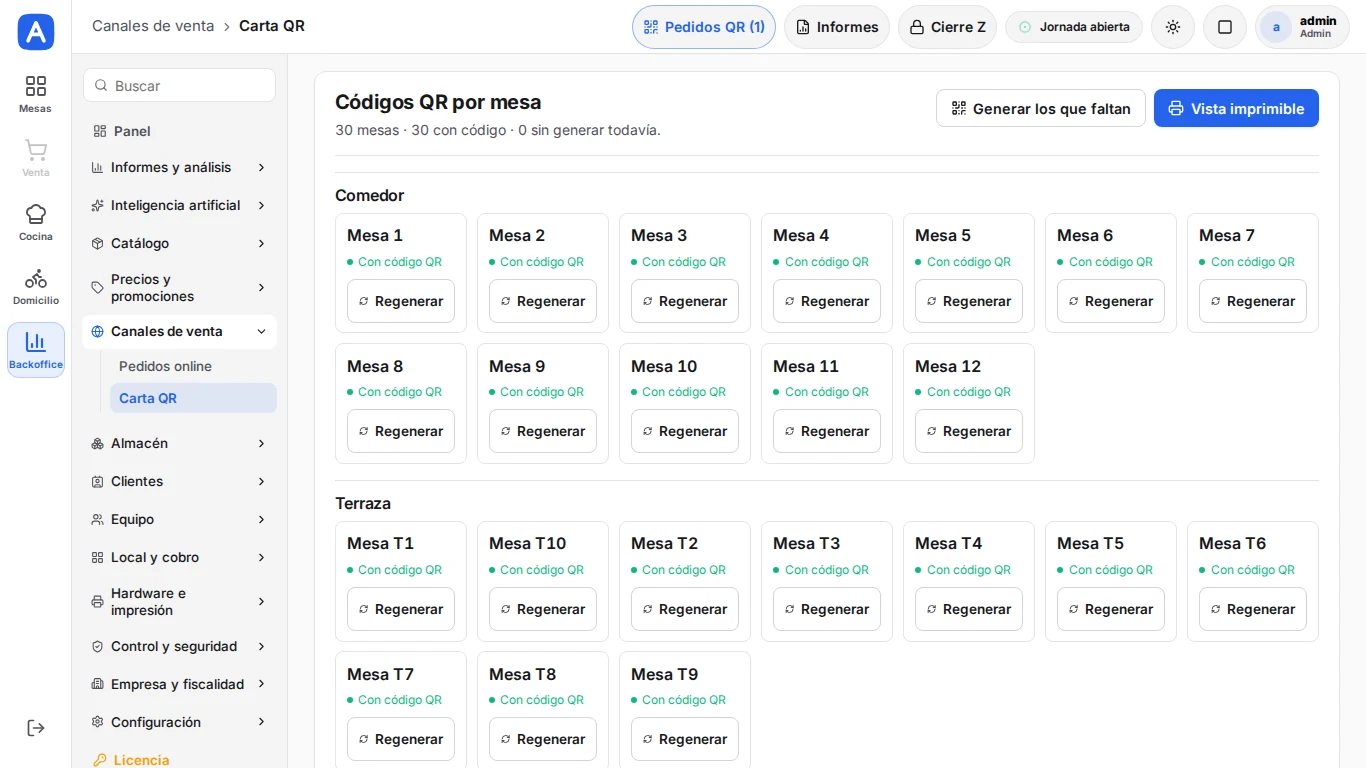Image resolution: width=1366 pixels, height=768 pixels.
Task: Expand the Catálogo chevron
Action: pyautogui.click(x=261, y=243)
